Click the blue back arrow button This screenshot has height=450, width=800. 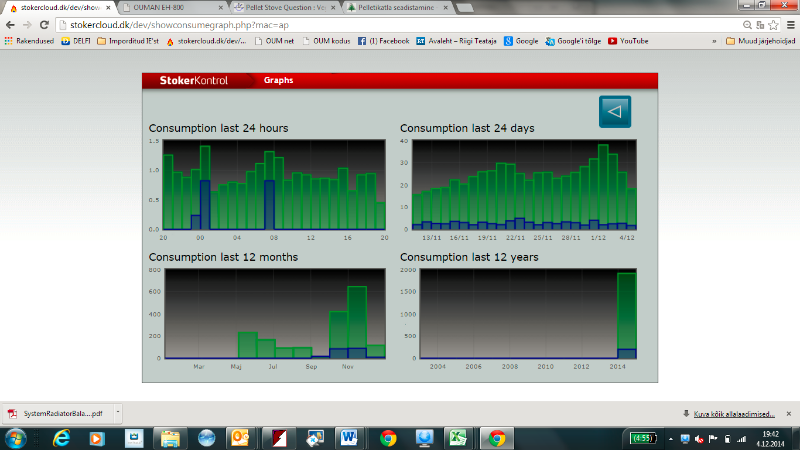(614, 111)
